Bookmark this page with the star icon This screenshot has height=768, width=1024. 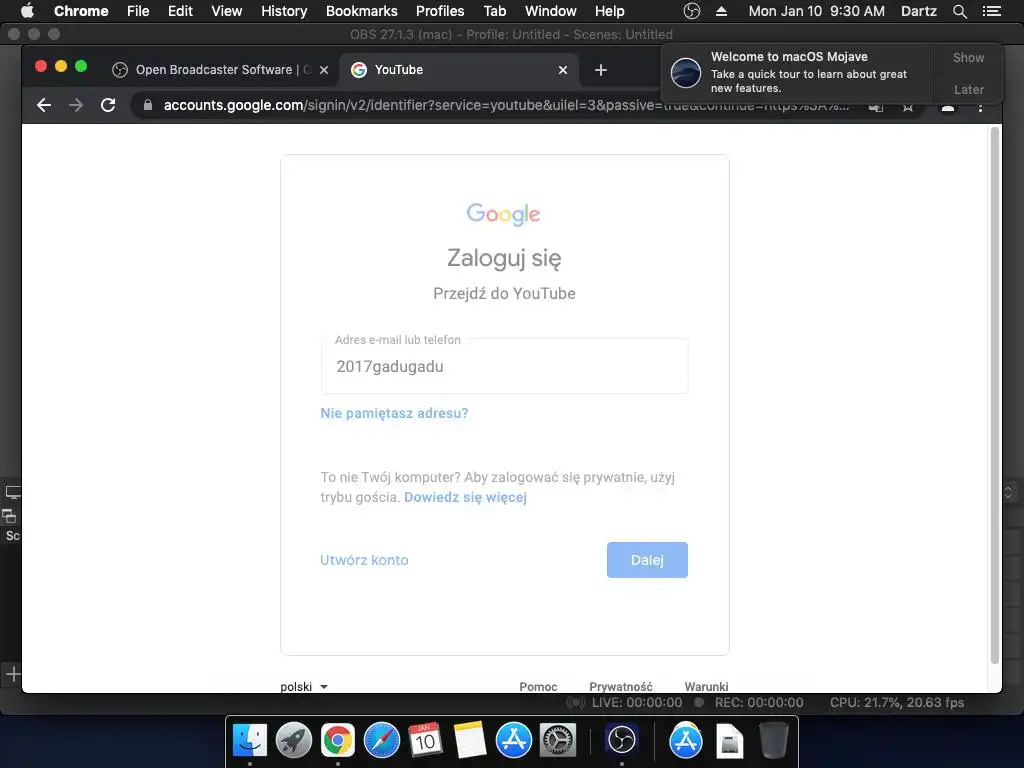908,106
